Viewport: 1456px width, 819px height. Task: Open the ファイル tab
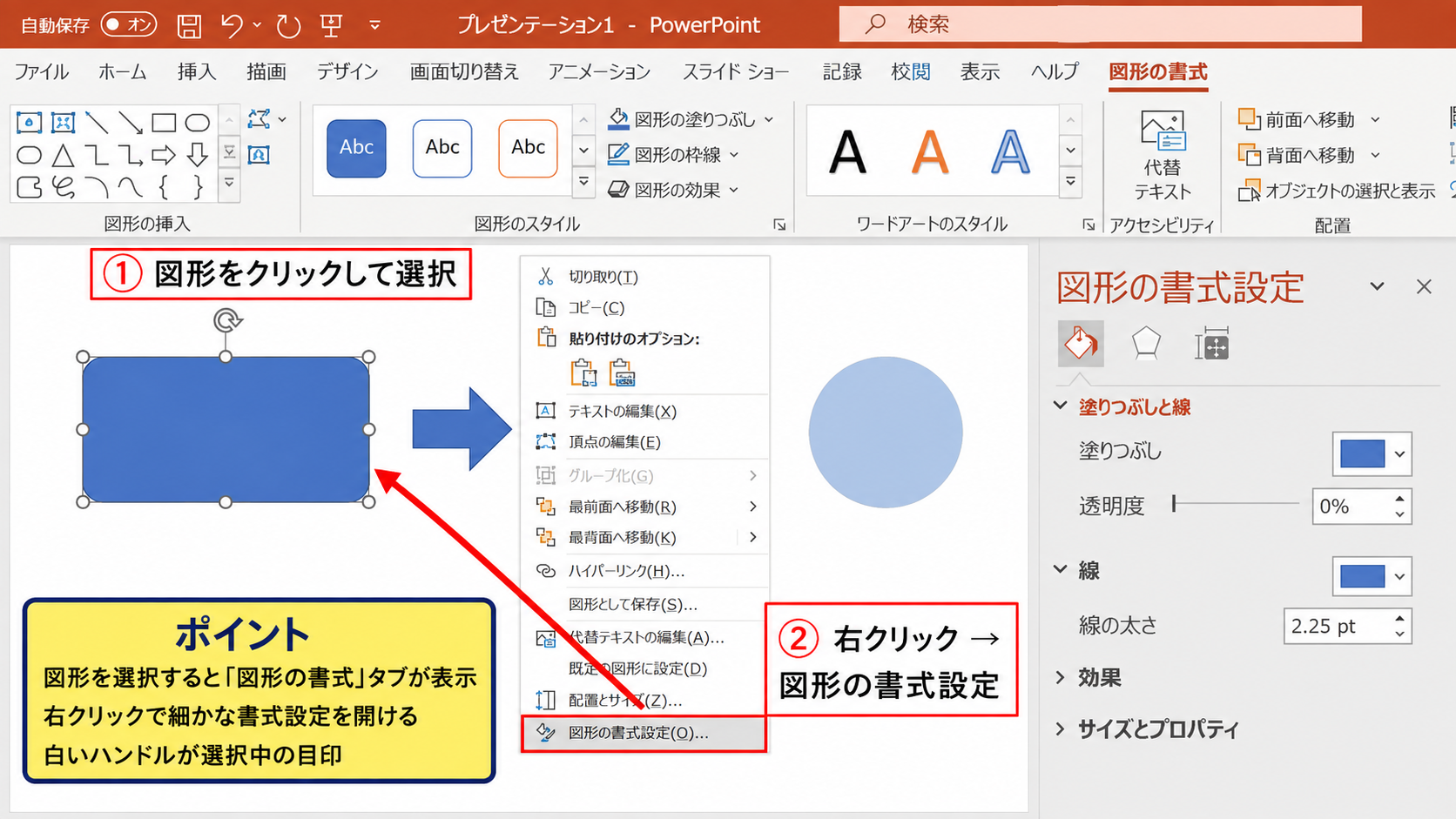(x=42, y=71)
